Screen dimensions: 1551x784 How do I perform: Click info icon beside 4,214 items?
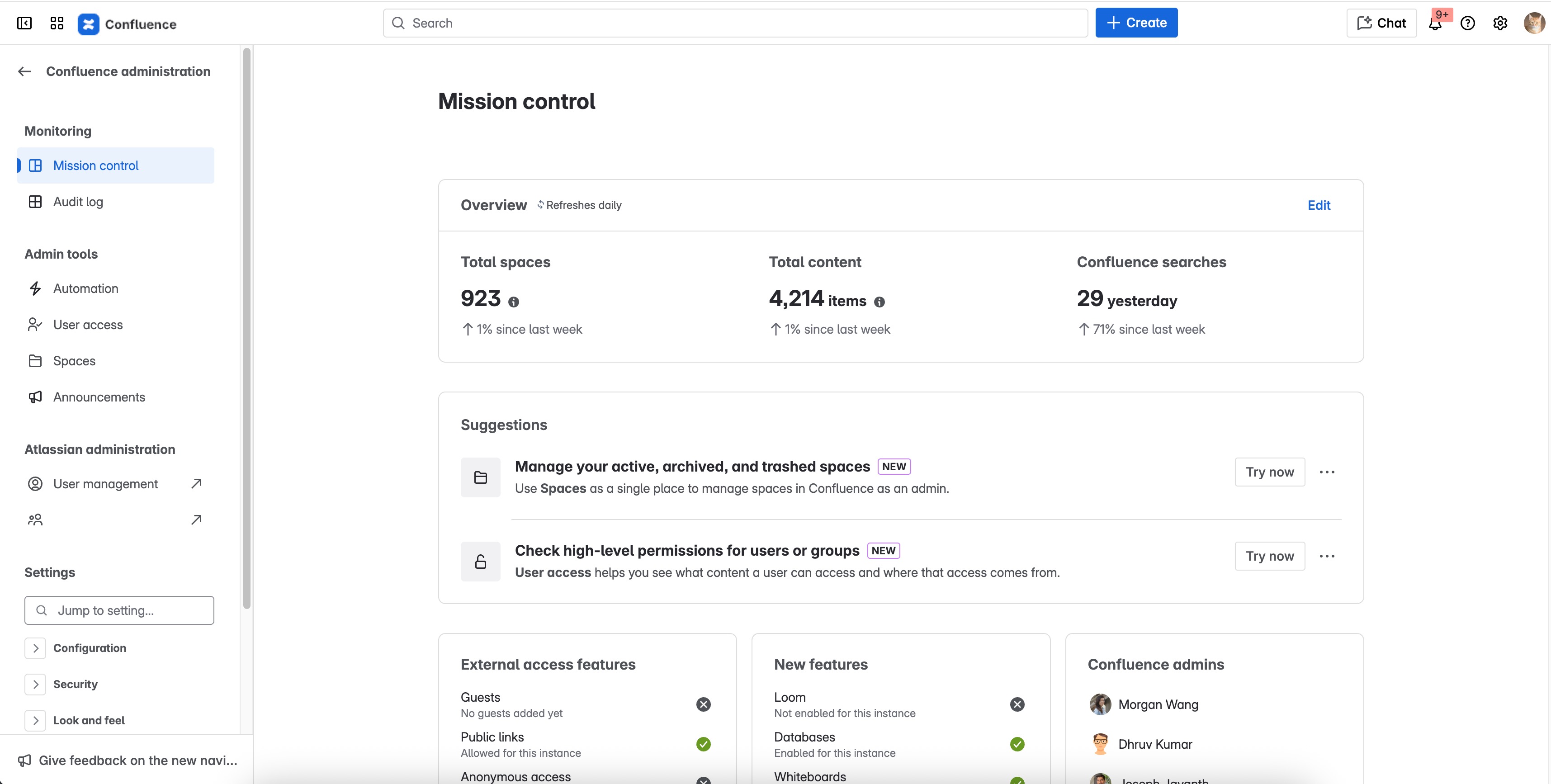click(x=879, y=302)
